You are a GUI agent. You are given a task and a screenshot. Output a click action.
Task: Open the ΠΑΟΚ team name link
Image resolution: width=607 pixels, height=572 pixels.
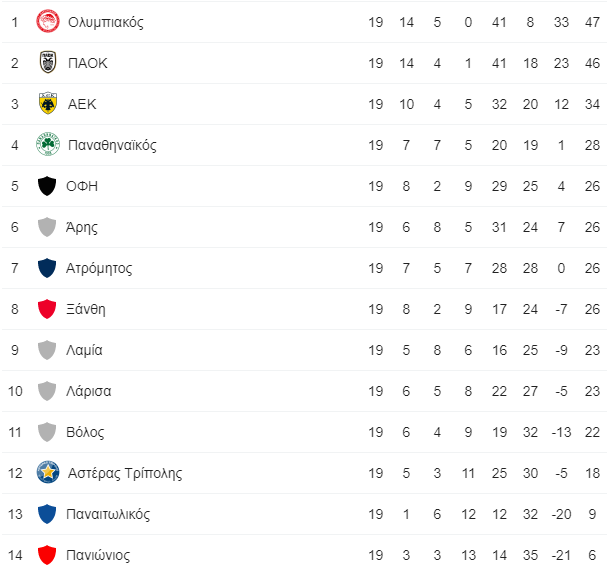87,63
